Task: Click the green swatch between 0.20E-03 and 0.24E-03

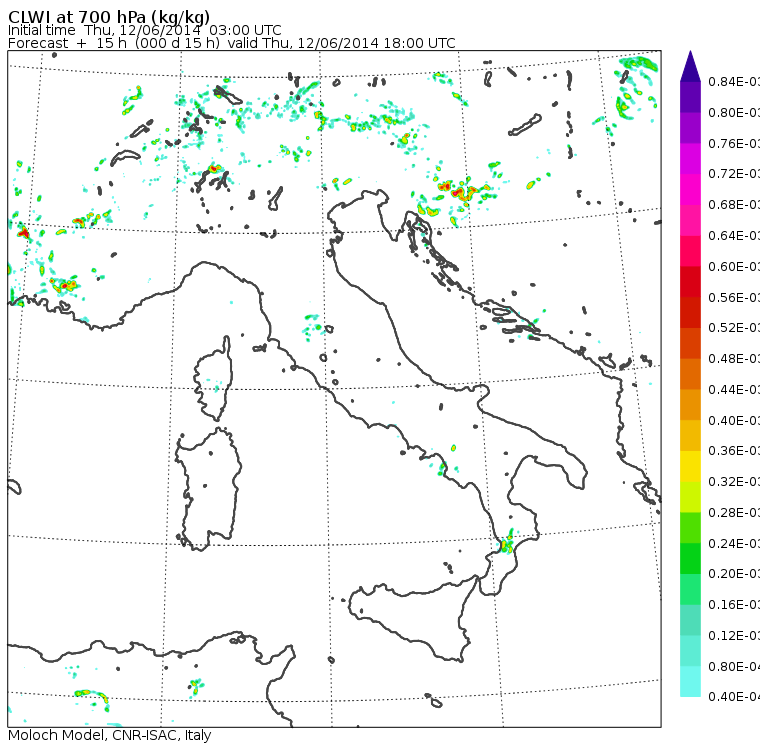Action: [690, 558]
